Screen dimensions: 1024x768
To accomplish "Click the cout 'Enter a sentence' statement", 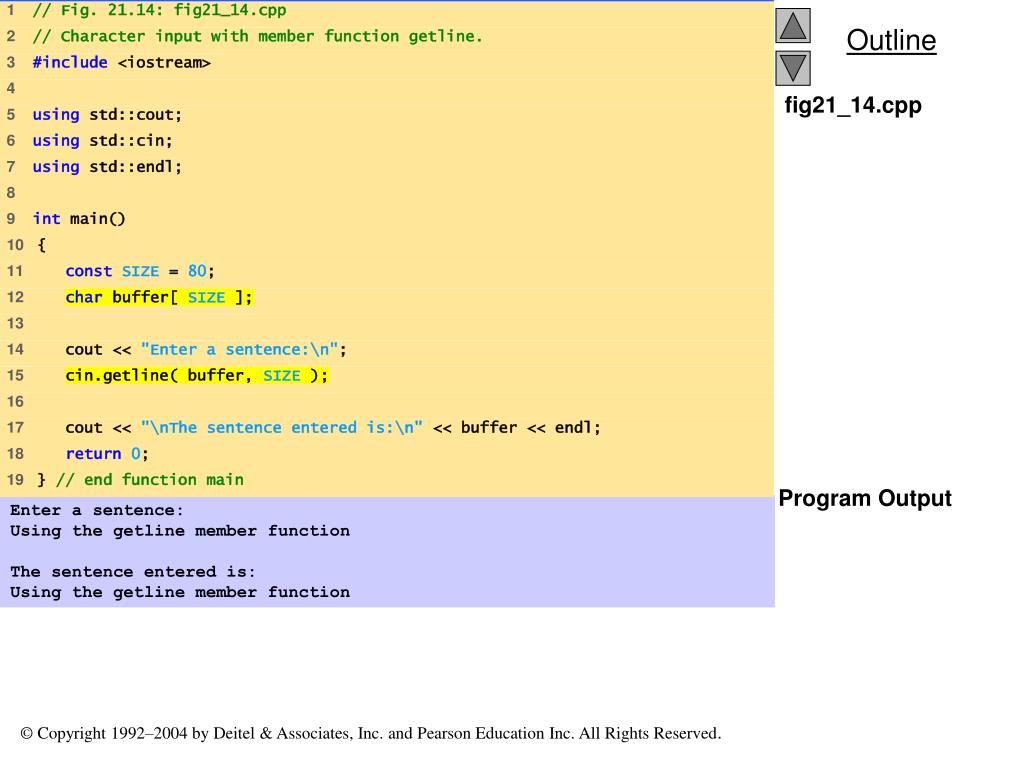I will (206, 349).
